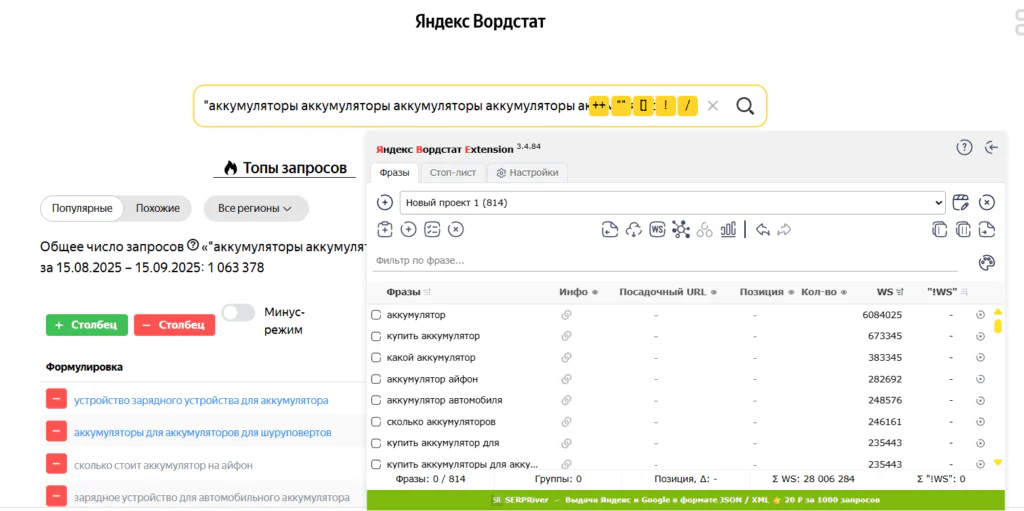Viewport: 1024px width, 511px height.
Task: Open the 'Все регионы' region dropdown
Action: pyautogui.click(x=255, y=208)
